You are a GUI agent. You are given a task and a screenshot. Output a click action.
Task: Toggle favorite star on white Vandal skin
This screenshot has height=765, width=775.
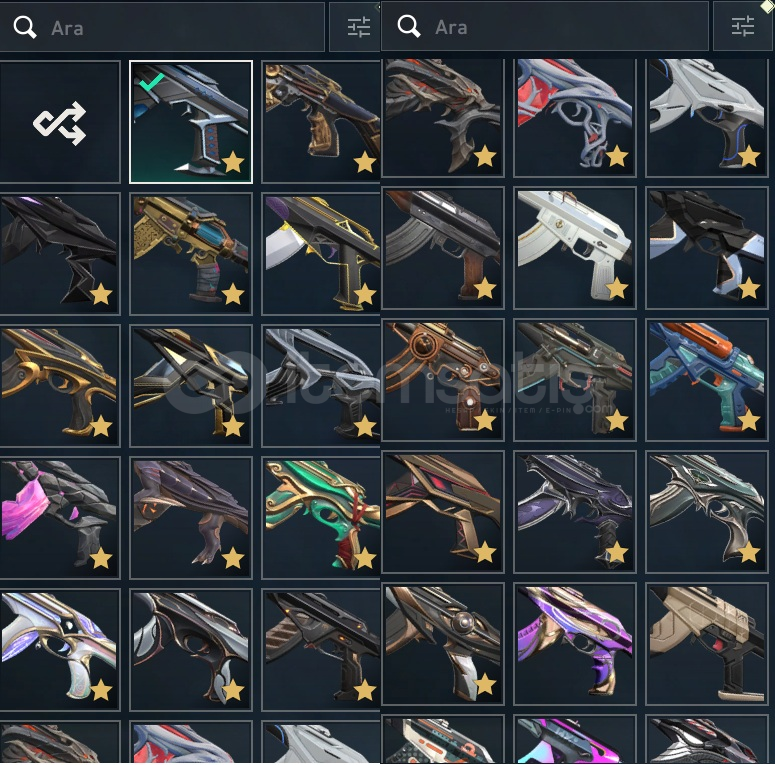pos(617,288)
